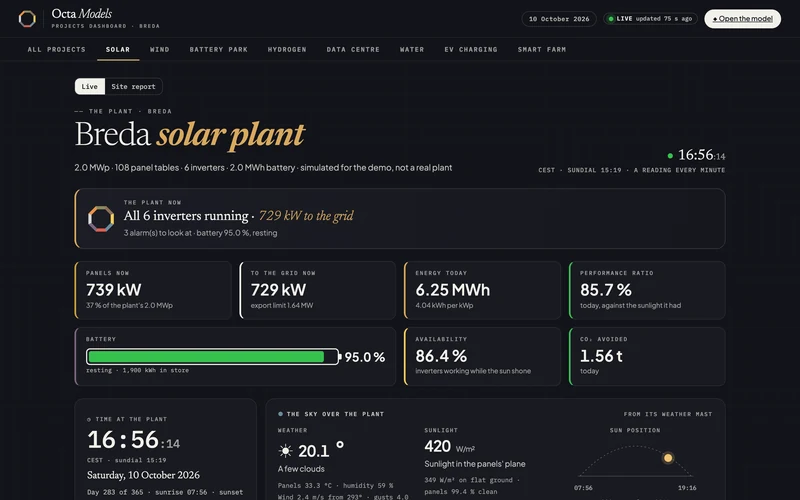The image size is (800, 500).
Task: Click the 'Projects Dashboard · Breda' subtitle
Action: tap(106, 26)
